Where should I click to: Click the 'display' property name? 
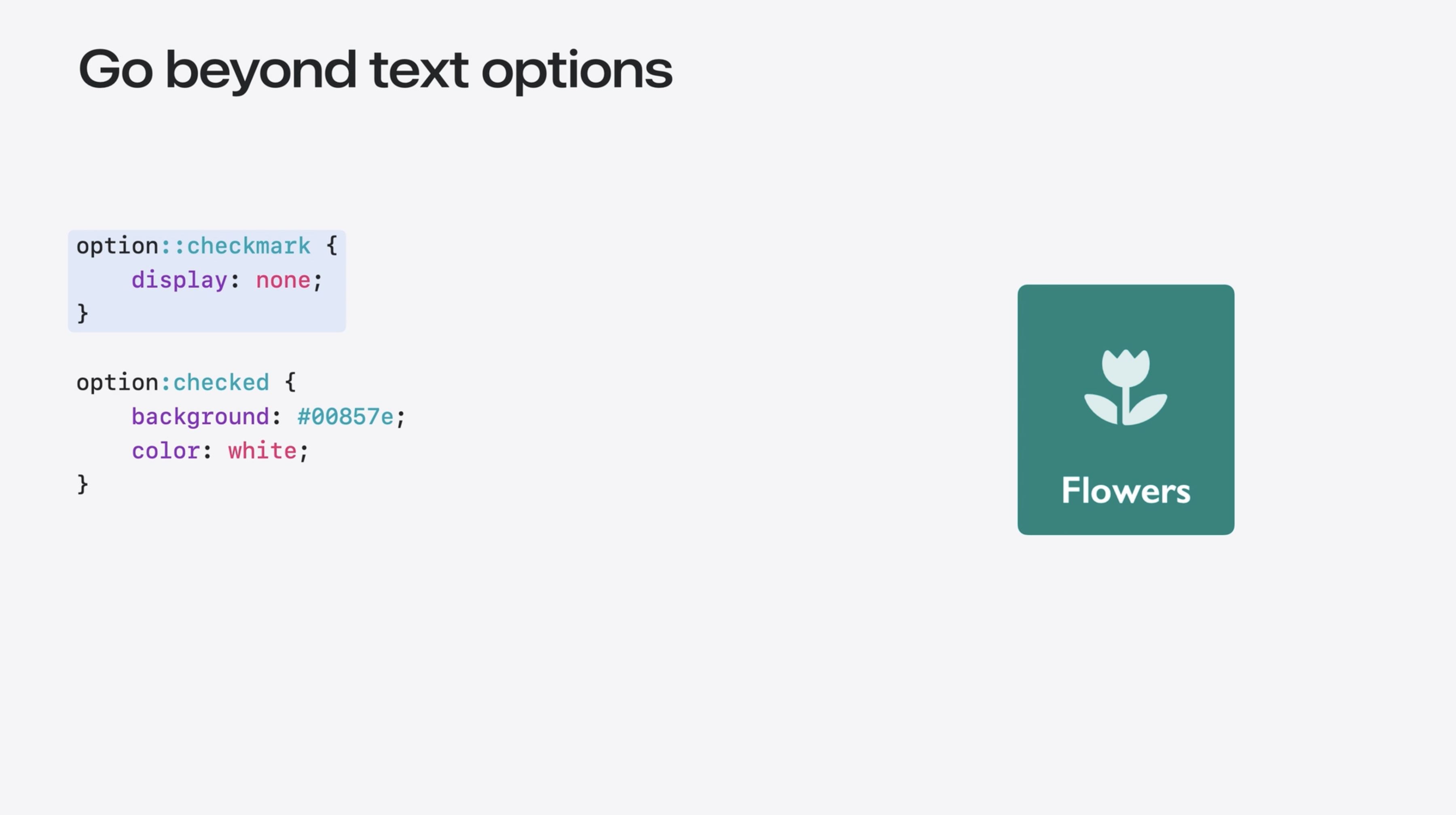click(179, 280)
